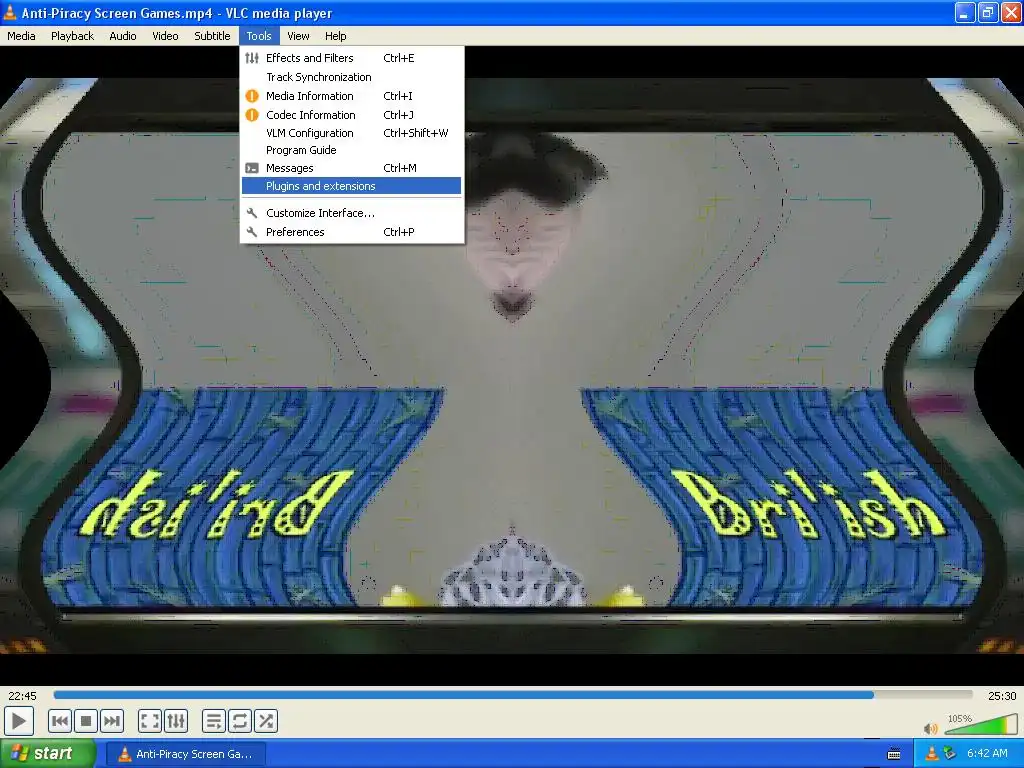1024x768 pixels.
Task: Click Plugins and extensions
Action: 351,186
